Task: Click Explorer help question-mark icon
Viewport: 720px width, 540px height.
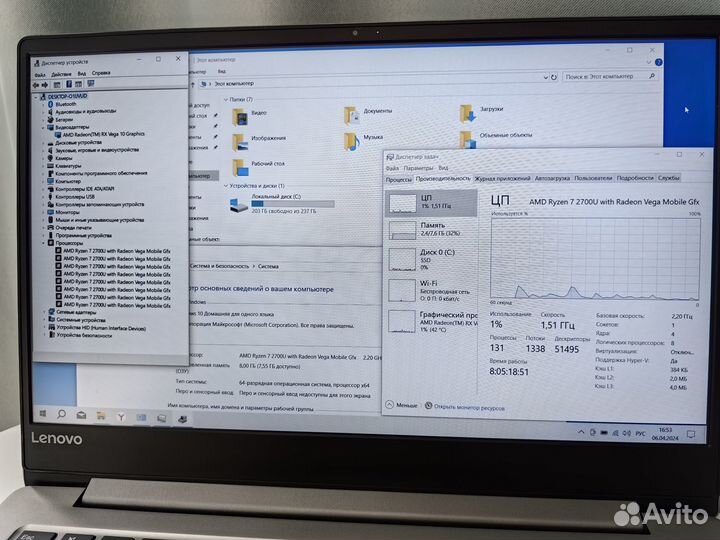Action: tap(658, 62)
